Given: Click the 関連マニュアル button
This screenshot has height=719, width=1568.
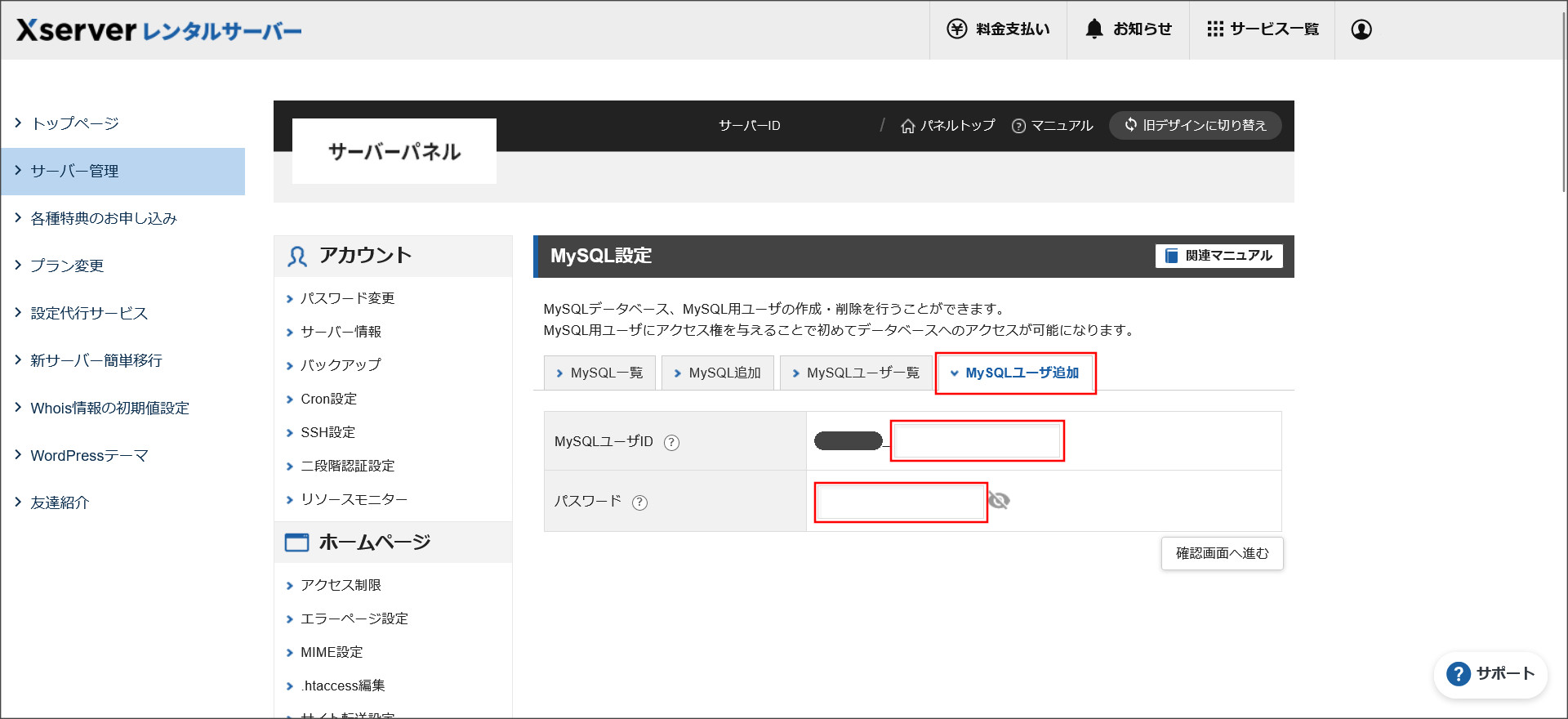Looking at the screenshot, I should click(1218, 256).
